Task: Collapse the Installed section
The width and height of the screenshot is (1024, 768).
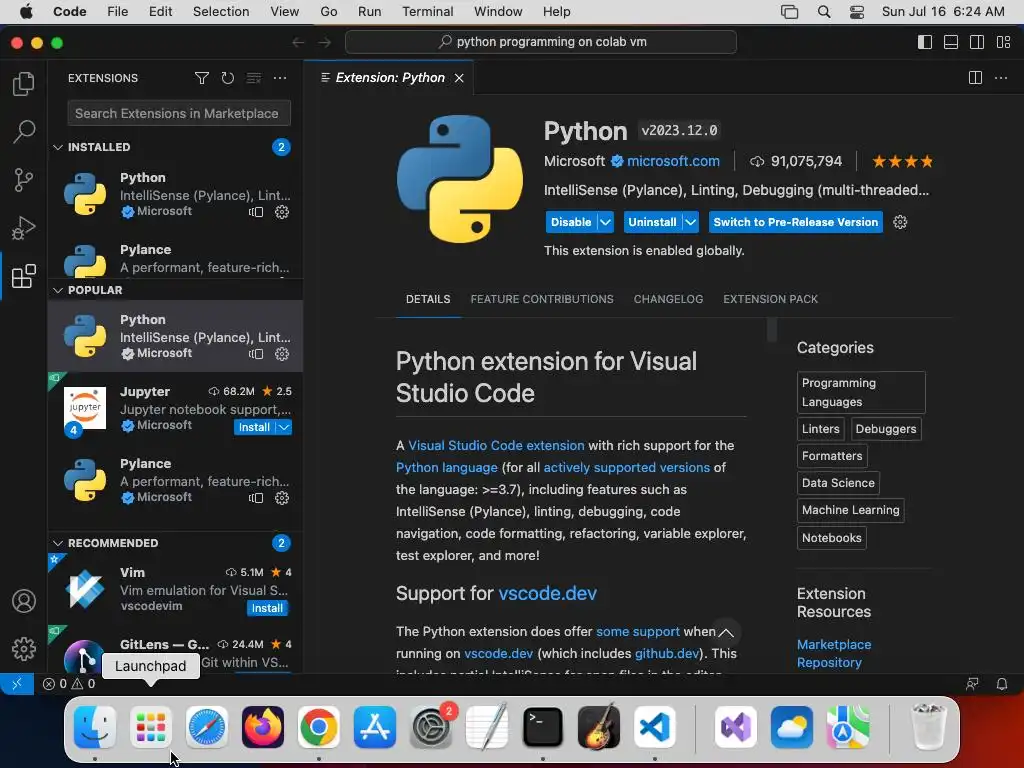Action: (58, 147)
